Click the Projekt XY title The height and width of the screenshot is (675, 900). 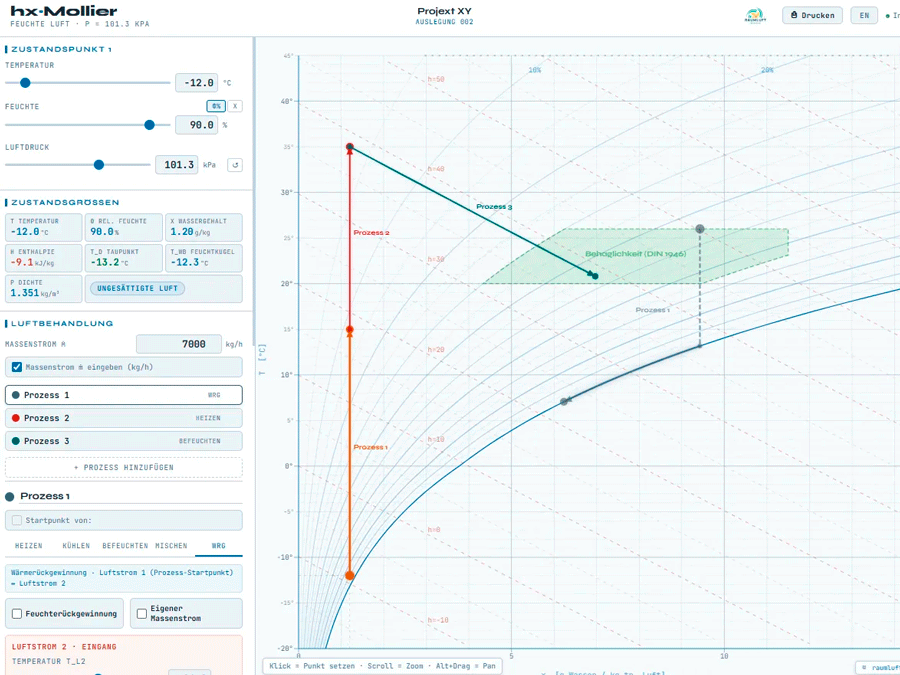(444, 11)
